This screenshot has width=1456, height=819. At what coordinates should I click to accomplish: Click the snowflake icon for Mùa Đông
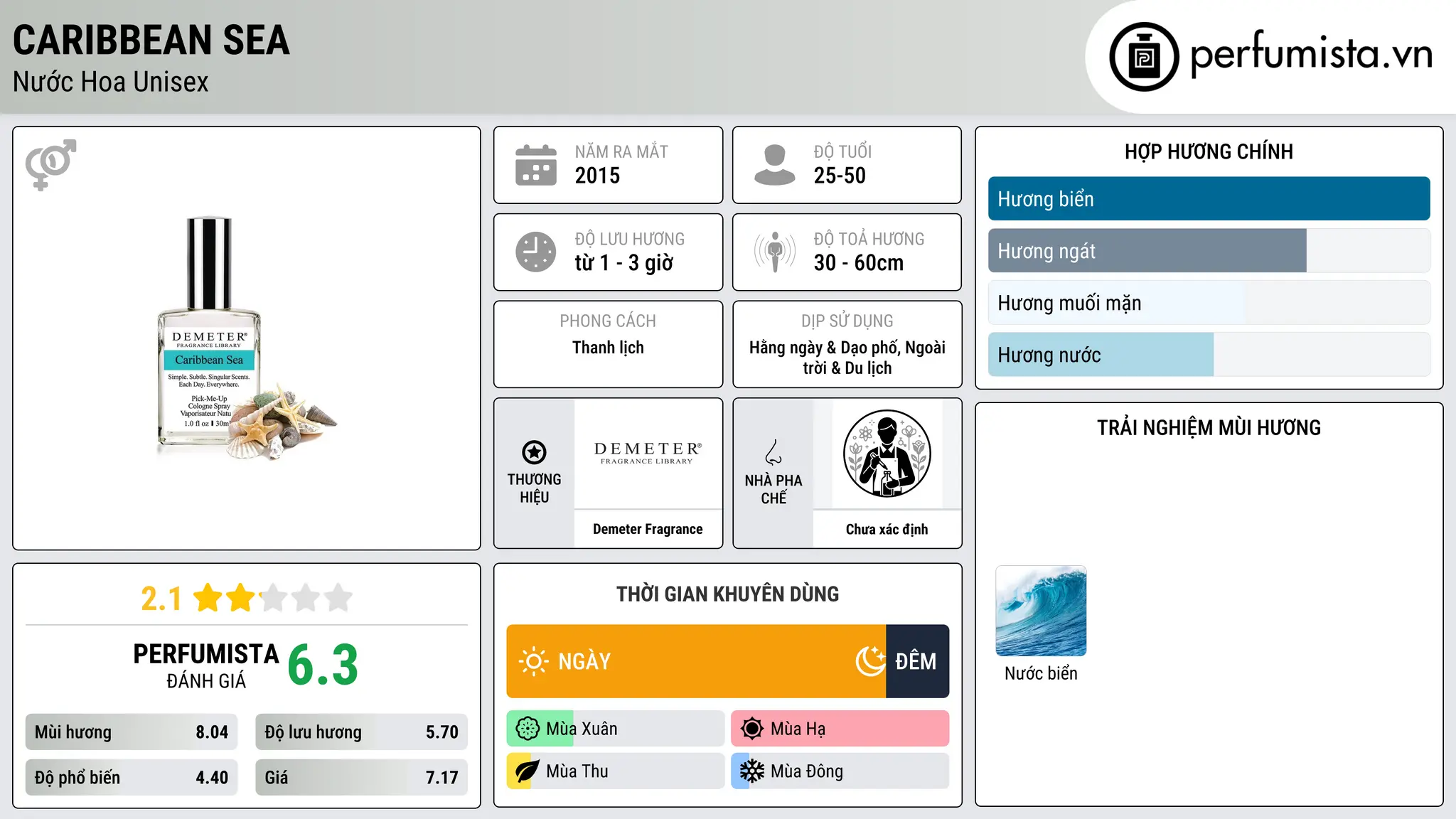pos(752,771)
